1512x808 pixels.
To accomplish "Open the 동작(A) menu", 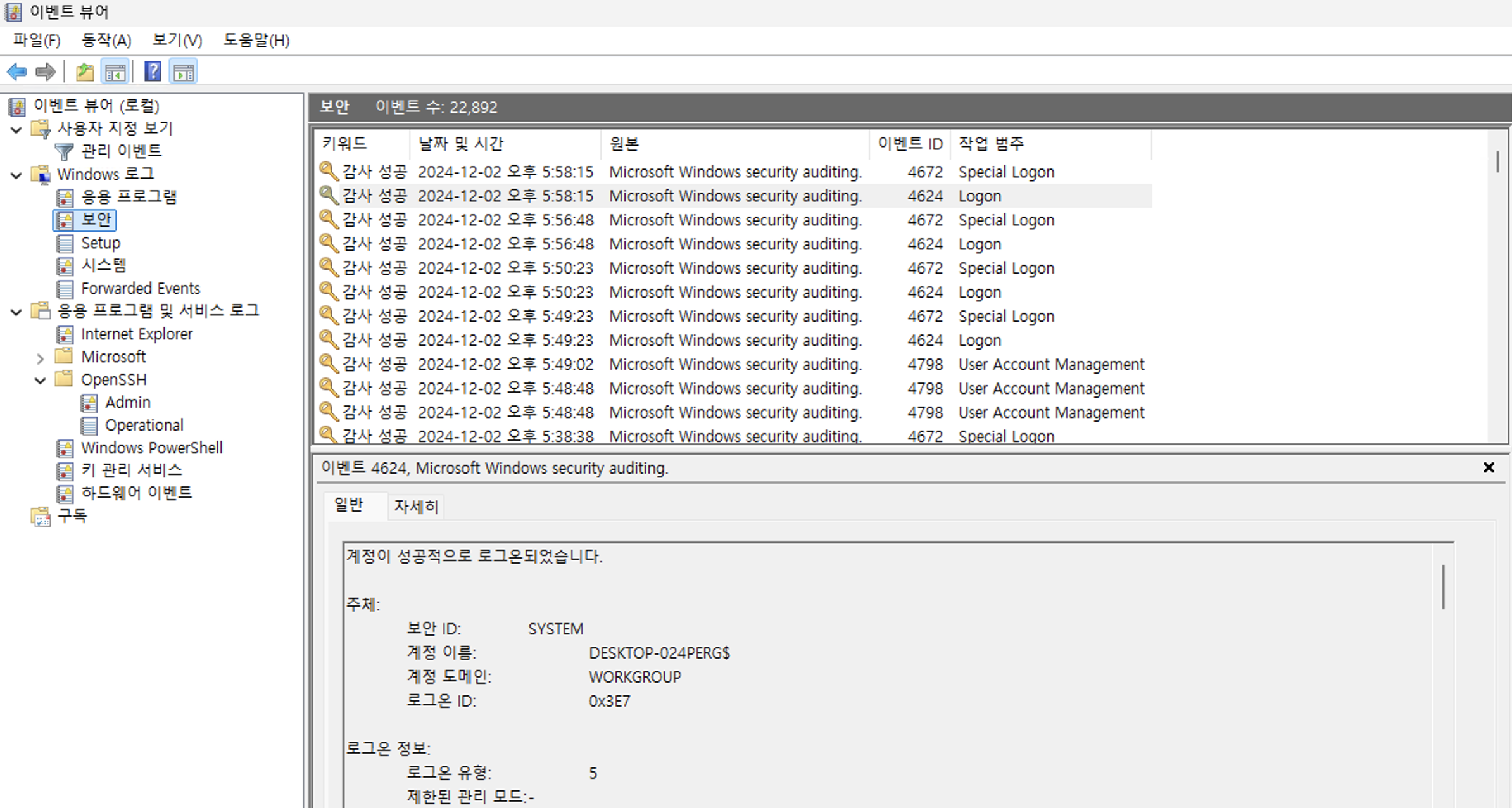I will tap(106, 41).
